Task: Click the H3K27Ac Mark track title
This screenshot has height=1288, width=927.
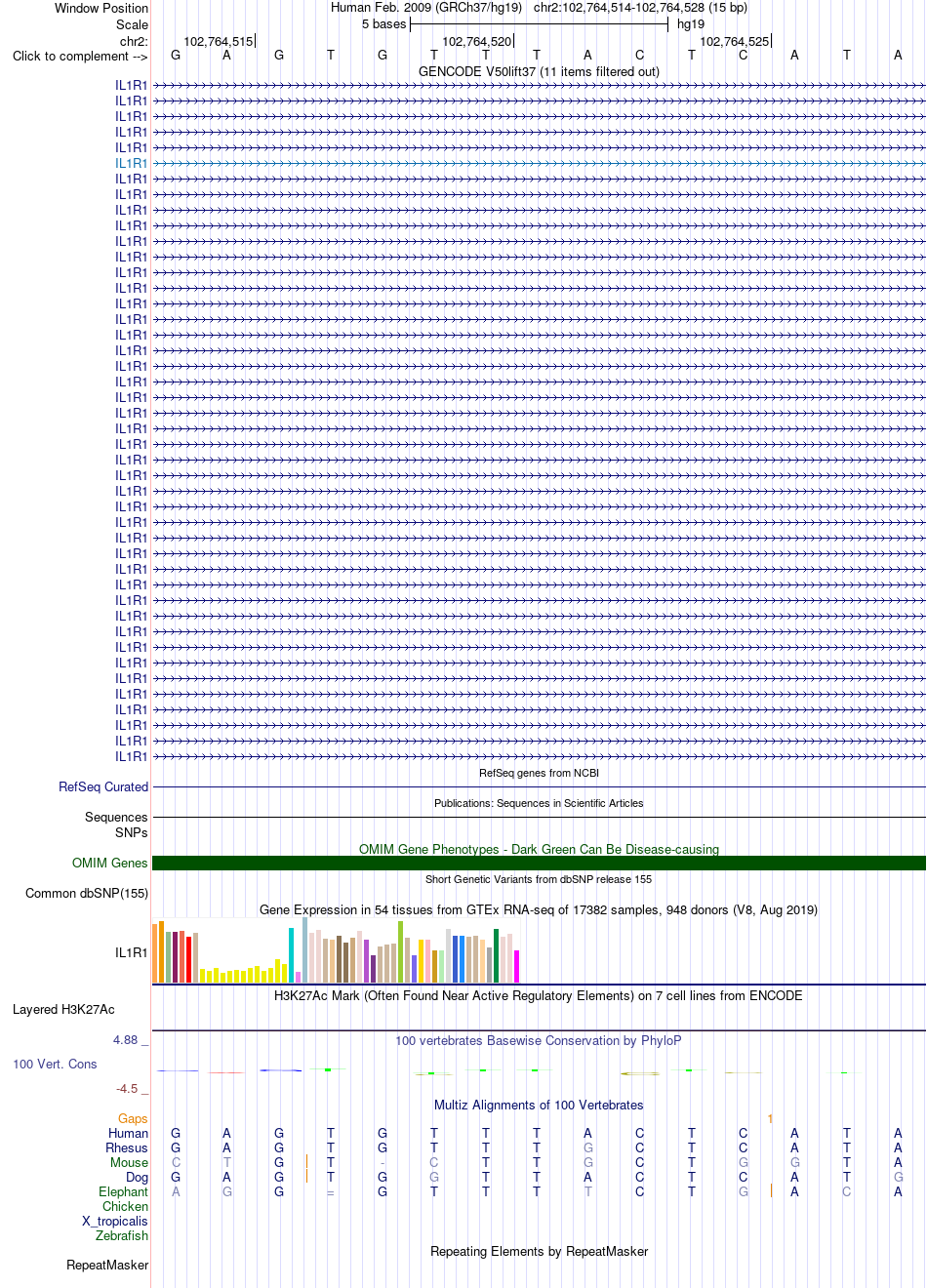Action: (539, 995)
